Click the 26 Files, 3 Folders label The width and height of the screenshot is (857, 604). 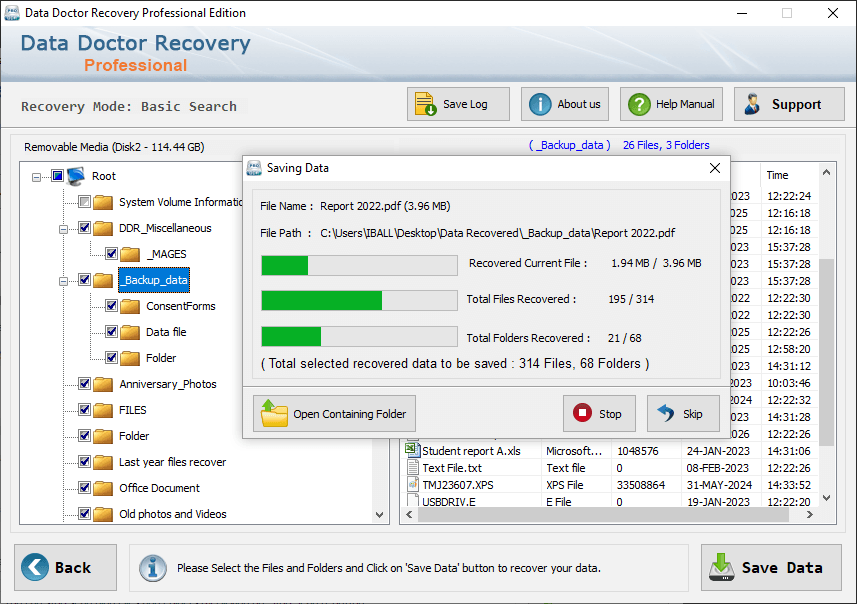click(666, 145)
